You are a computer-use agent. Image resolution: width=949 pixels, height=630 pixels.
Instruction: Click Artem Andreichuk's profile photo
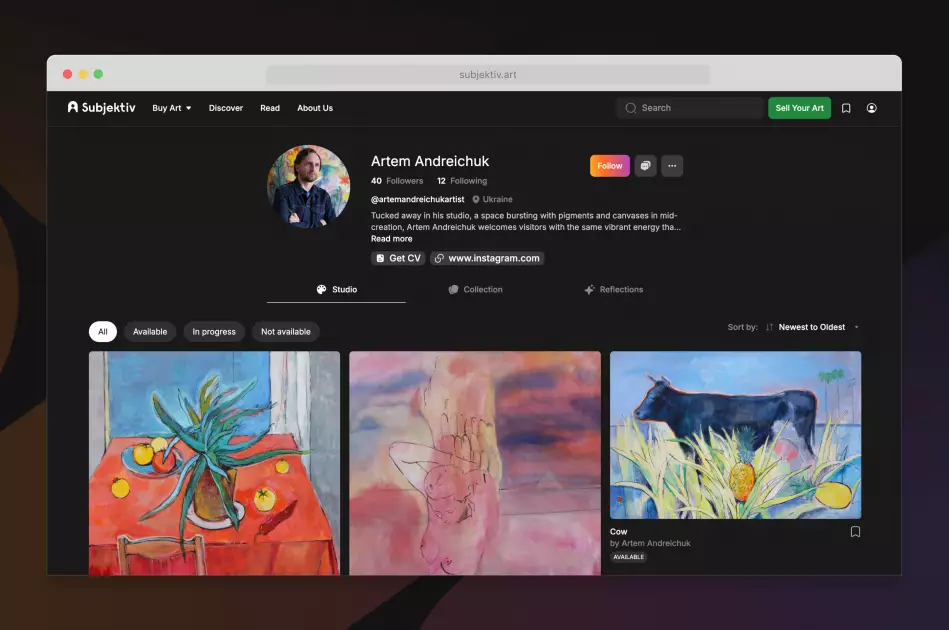309,186
